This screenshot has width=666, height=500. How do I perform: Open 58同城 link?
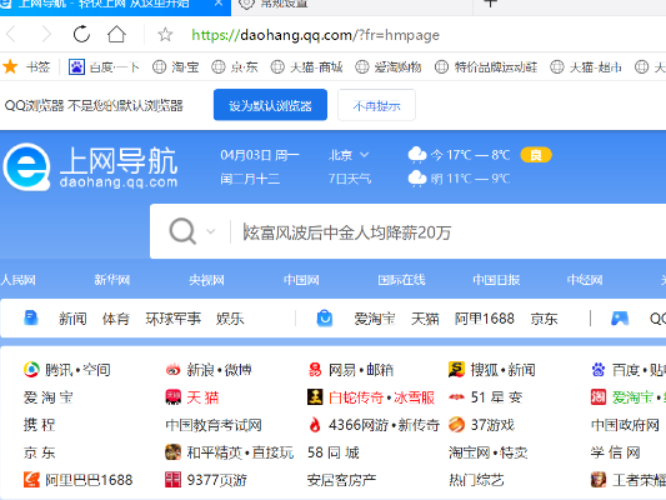pos(333,452)
